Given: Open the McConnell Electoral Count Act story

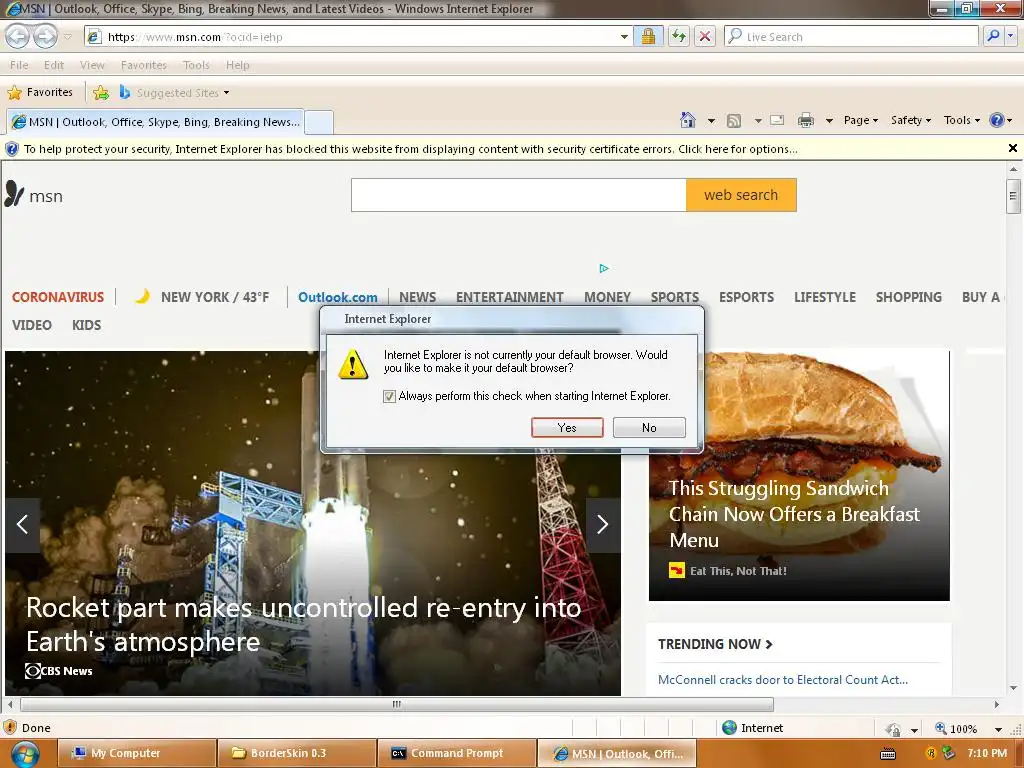Looking at the screenshot, I should point(782,680).
